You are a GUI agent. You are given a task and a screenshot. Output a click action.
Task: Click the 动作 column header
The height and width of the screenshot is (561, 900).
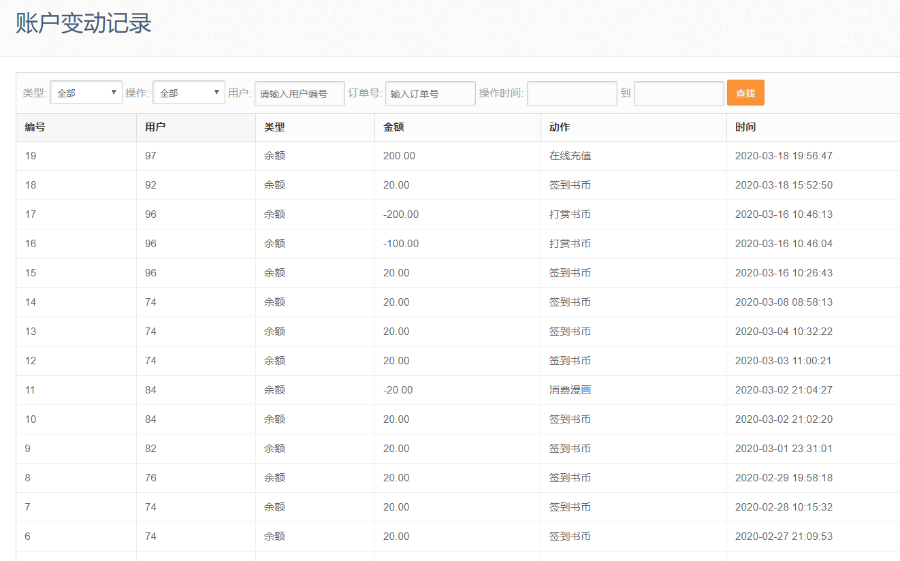560,127
